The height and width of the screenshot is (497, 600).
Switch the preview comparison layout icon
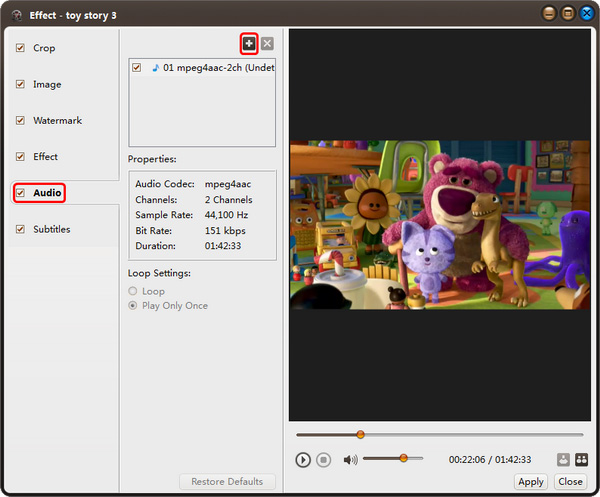click(x=581, y=460)
